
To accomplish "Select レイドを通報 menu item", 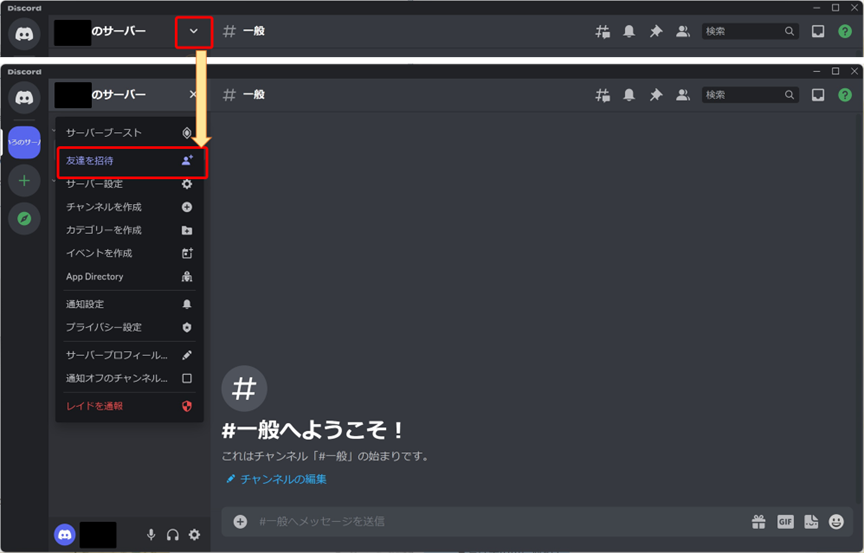I will pyautogui.click(x=129, y=406).
